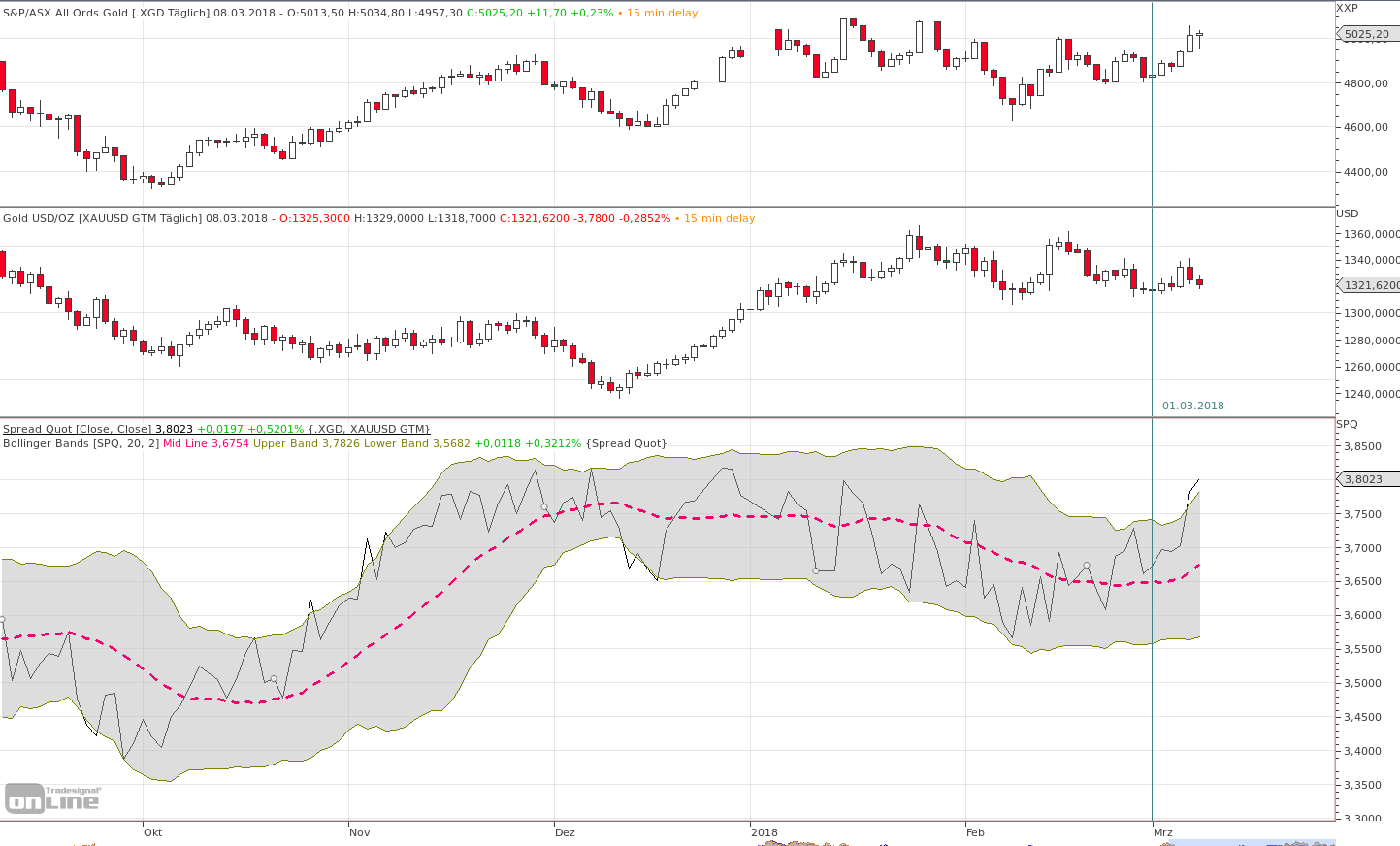The height and width of the screenshot is (846, 1400).
Task: Click the +0,23% change in gold index header
Action: coord(593,13)
